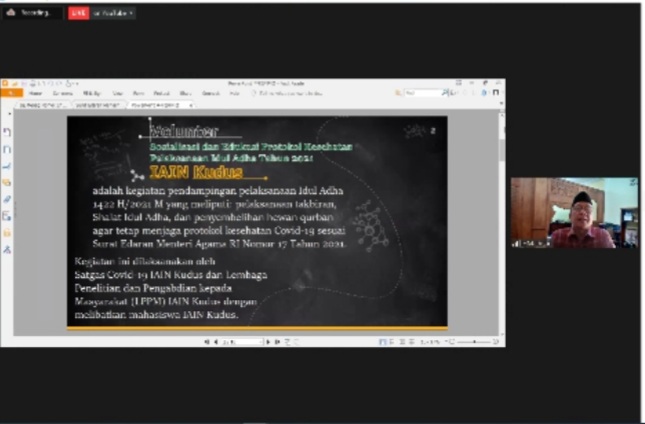The height and width of the screenshot is (424, 645).
Task: Collapse the ribbon using the arrow
Action: tap(501, 104)
